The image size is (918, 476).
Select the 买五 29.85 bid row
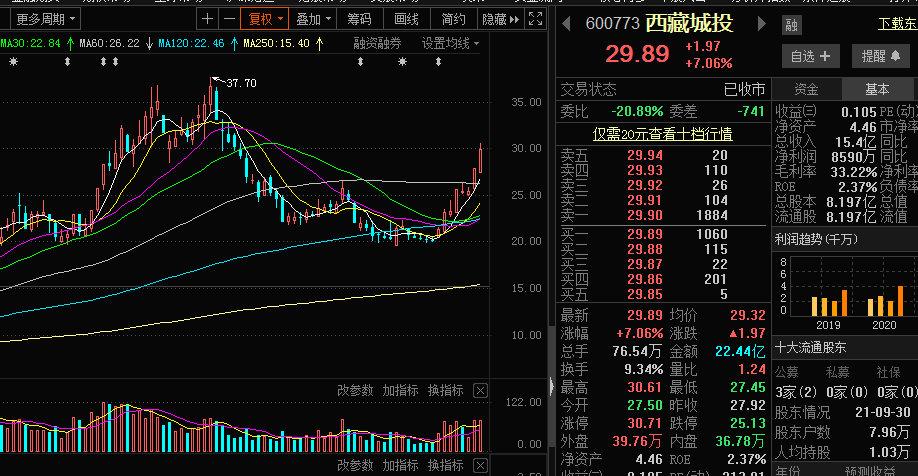pos(662,294)
